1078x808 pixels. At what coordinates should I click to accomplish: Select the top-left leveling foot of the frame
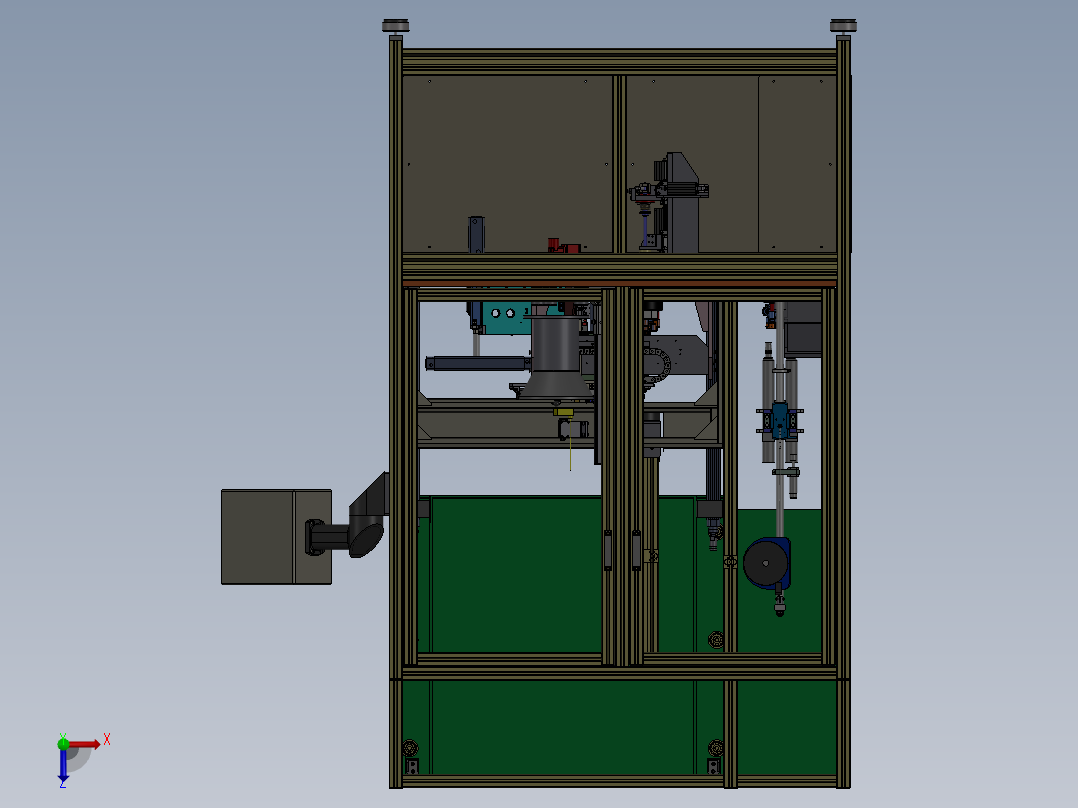tap(395, 26)
